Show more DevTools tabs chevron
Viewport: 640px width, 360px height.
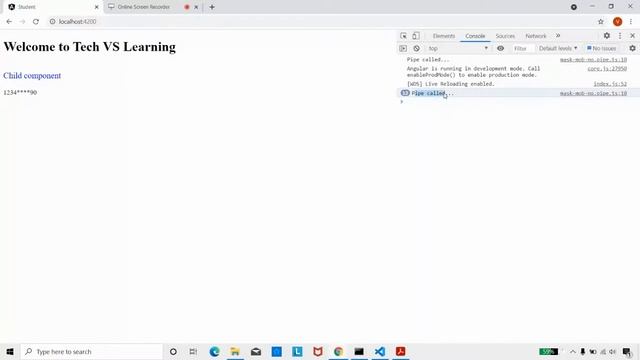[x=558, y=36]
